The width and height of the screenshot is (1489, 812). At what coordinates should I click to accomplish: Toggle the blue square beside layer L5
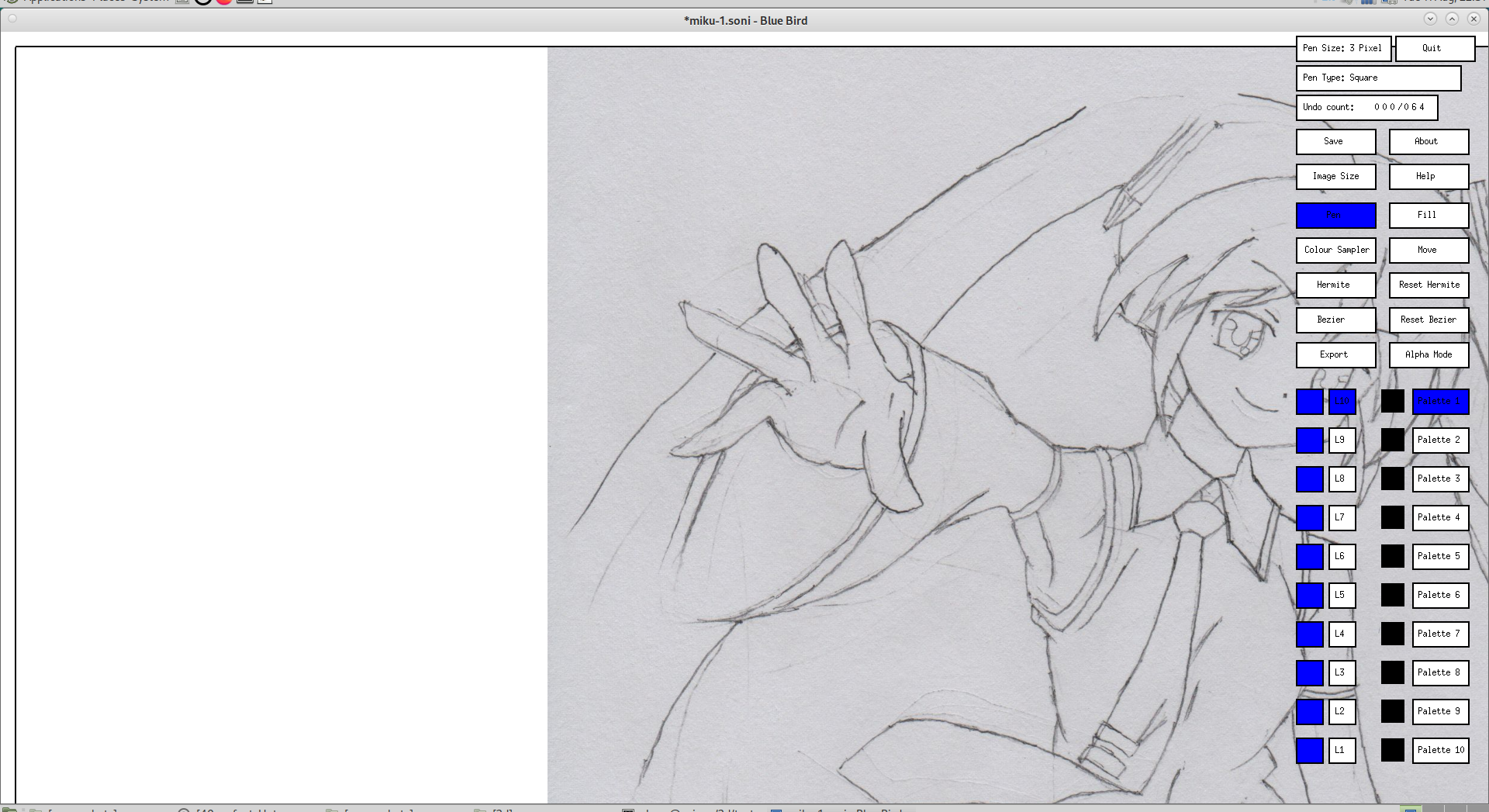pyautogui.click(x=1310, y=596)
